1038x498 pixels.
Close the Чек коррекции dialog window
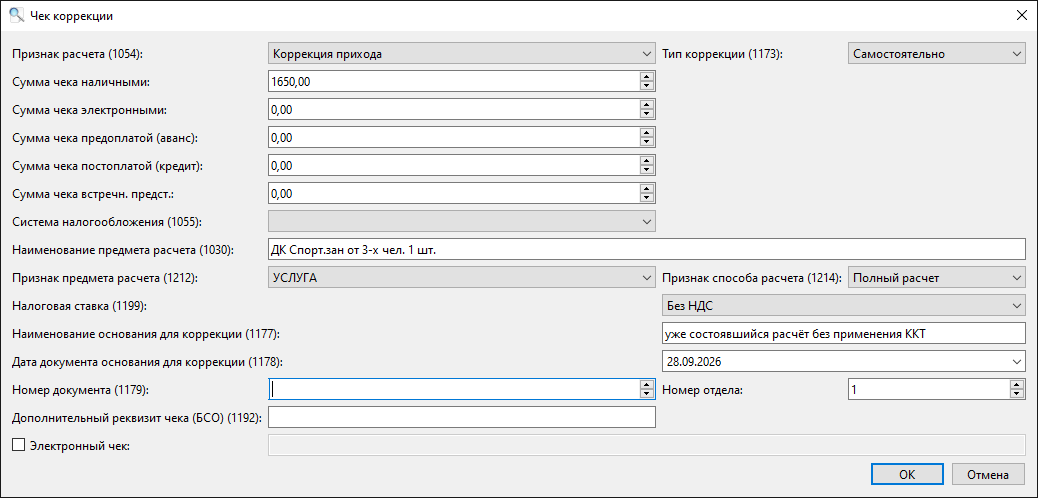(x=1021, y=16)
